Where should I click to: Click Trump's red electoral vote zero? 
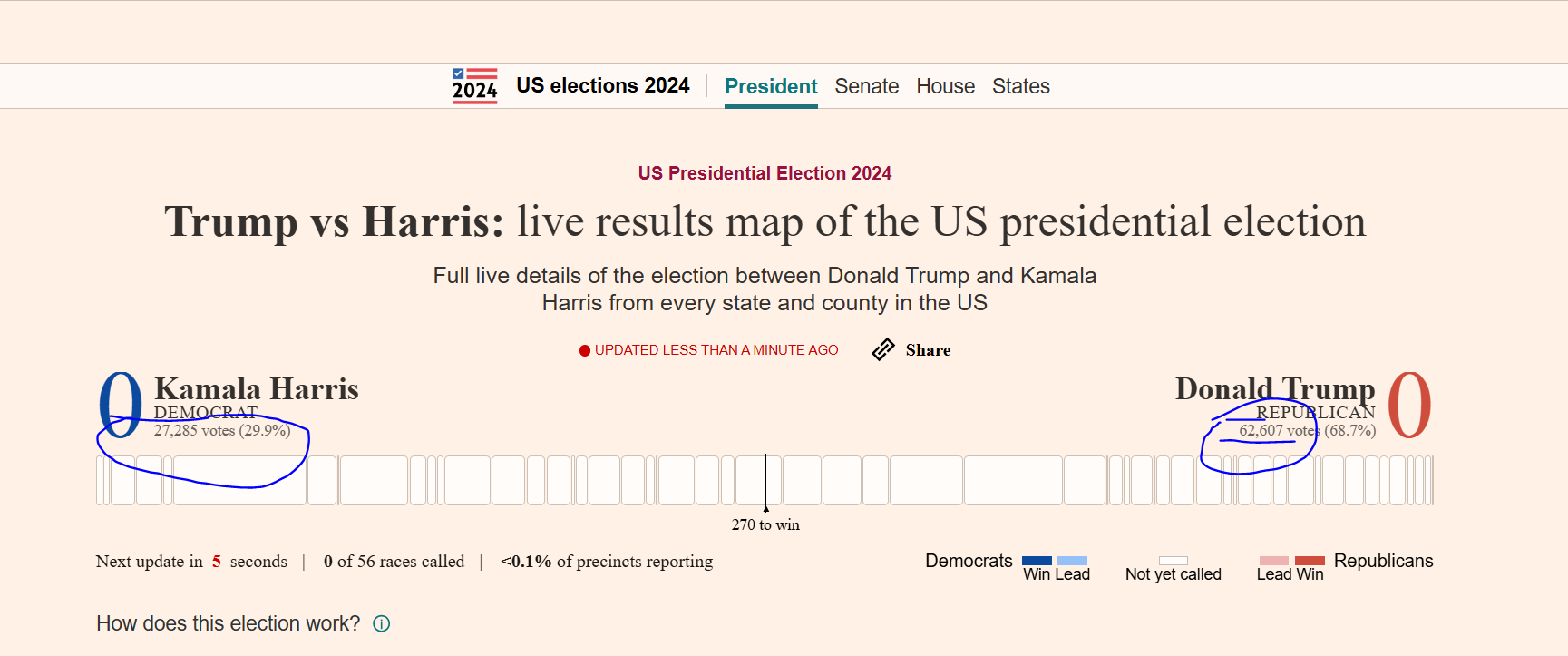1408,405
